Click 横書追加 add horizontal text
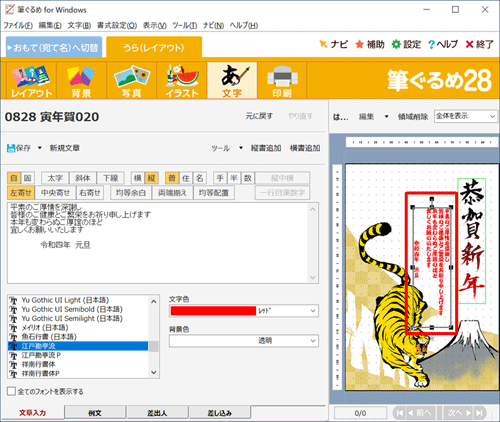This screenshot has width=500, height=422. pyautogui.click(x=305, y=148)
